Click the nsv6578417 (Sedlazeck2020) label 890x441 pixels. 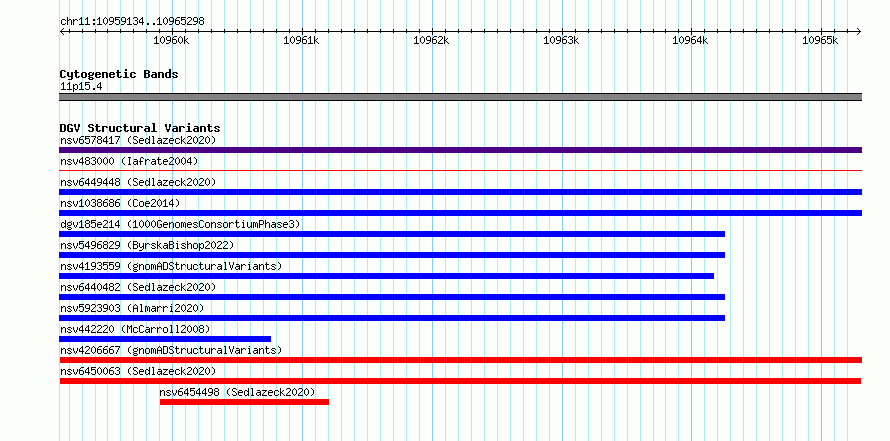138,140
